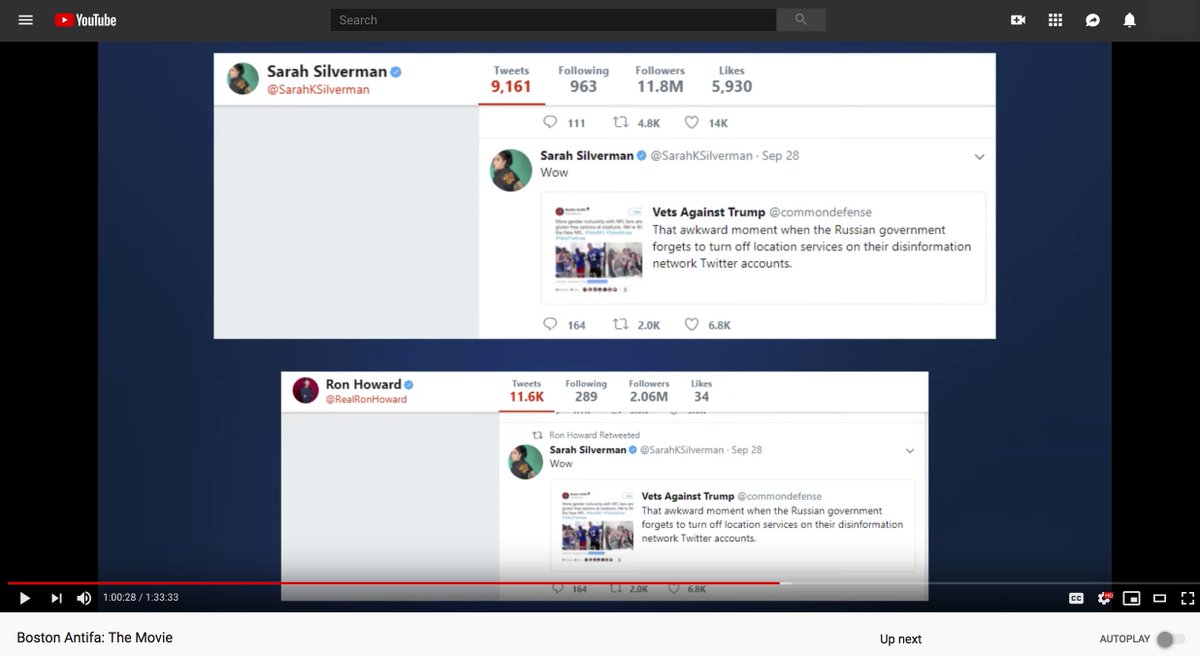The image size is (1200, 656).
Task: Click the Sep 28 date on Sarah's feed tweet
Action: tap(780, 156)
